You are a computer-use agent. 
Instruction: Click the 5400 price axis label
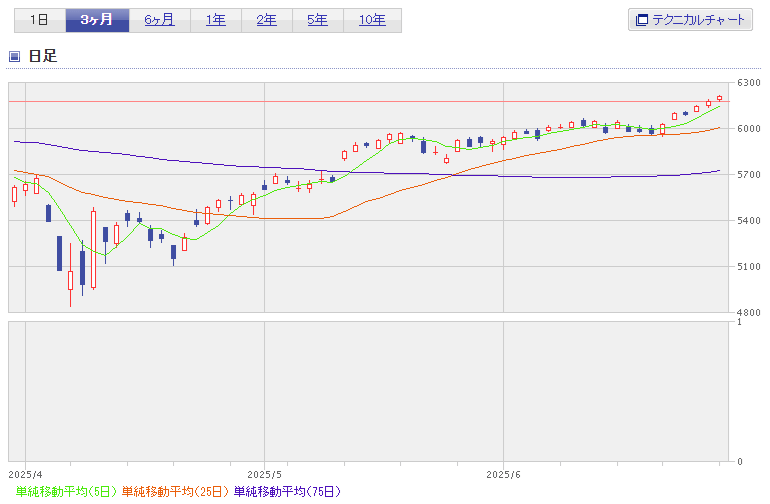[x=748, y=221]
